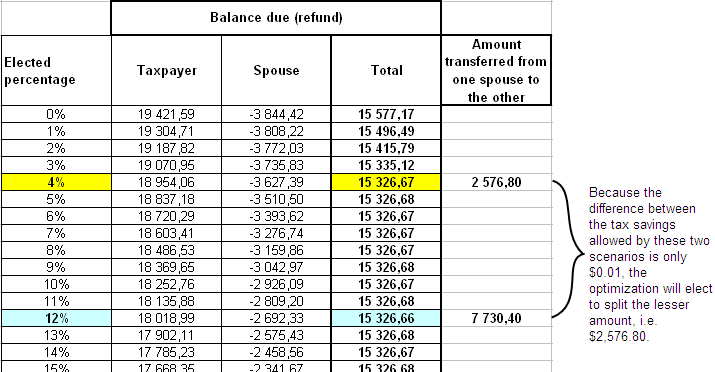Select the curly brace connecting both scenarios
Image resolution: width=715 pixels, height=372 pixels.
pos(568,249)
